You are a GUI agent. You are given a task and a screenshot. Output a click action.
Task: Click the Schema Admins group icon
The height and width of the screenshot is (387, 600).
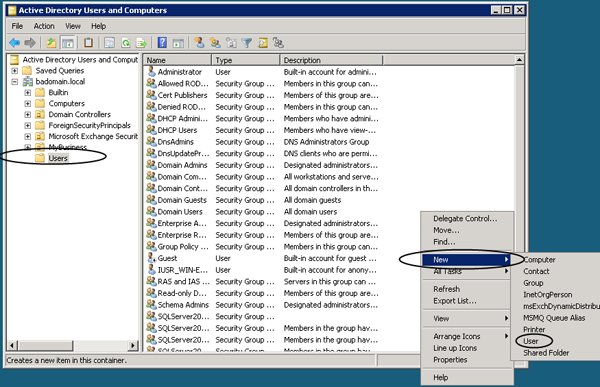pos(152,304)
